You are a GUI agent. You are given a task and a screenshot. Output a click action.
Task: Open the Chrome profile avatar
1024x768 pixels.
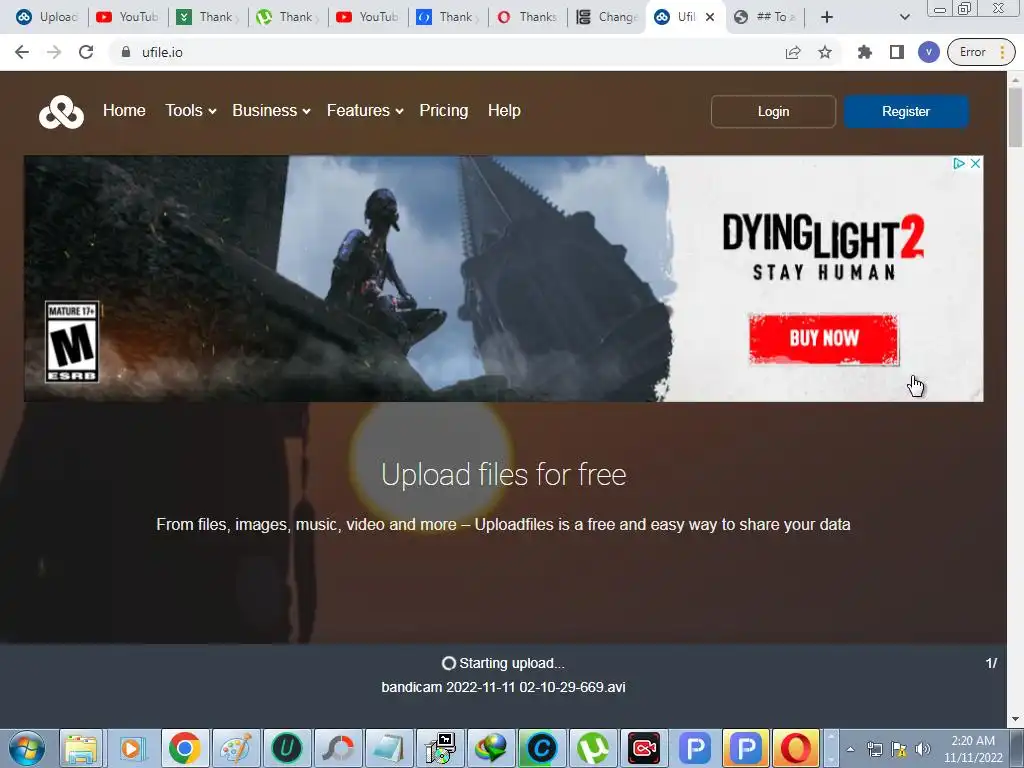929,52
